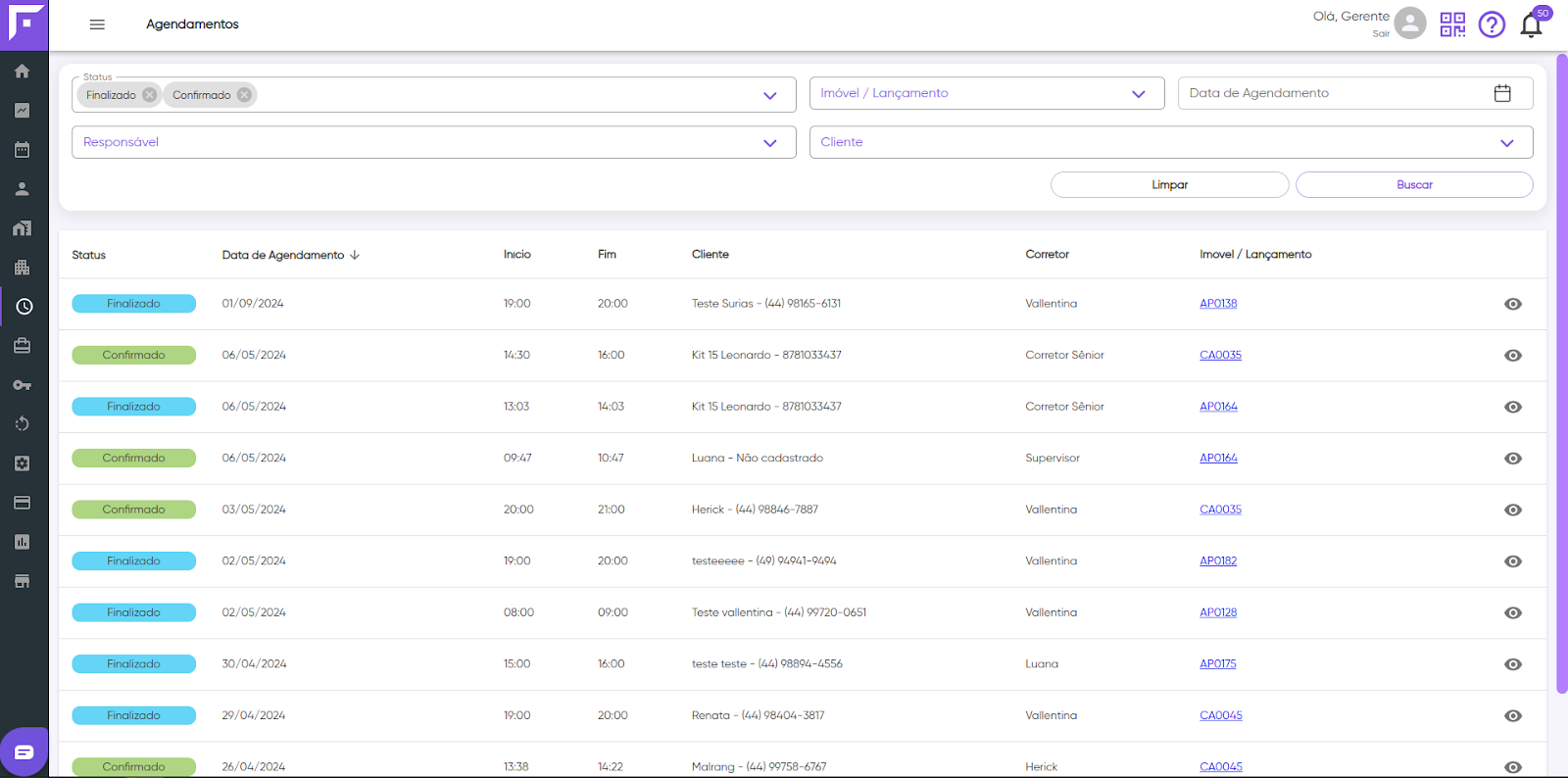Open CA0045 link in Renata row
1568x778 pixels.
[1221, 715]
